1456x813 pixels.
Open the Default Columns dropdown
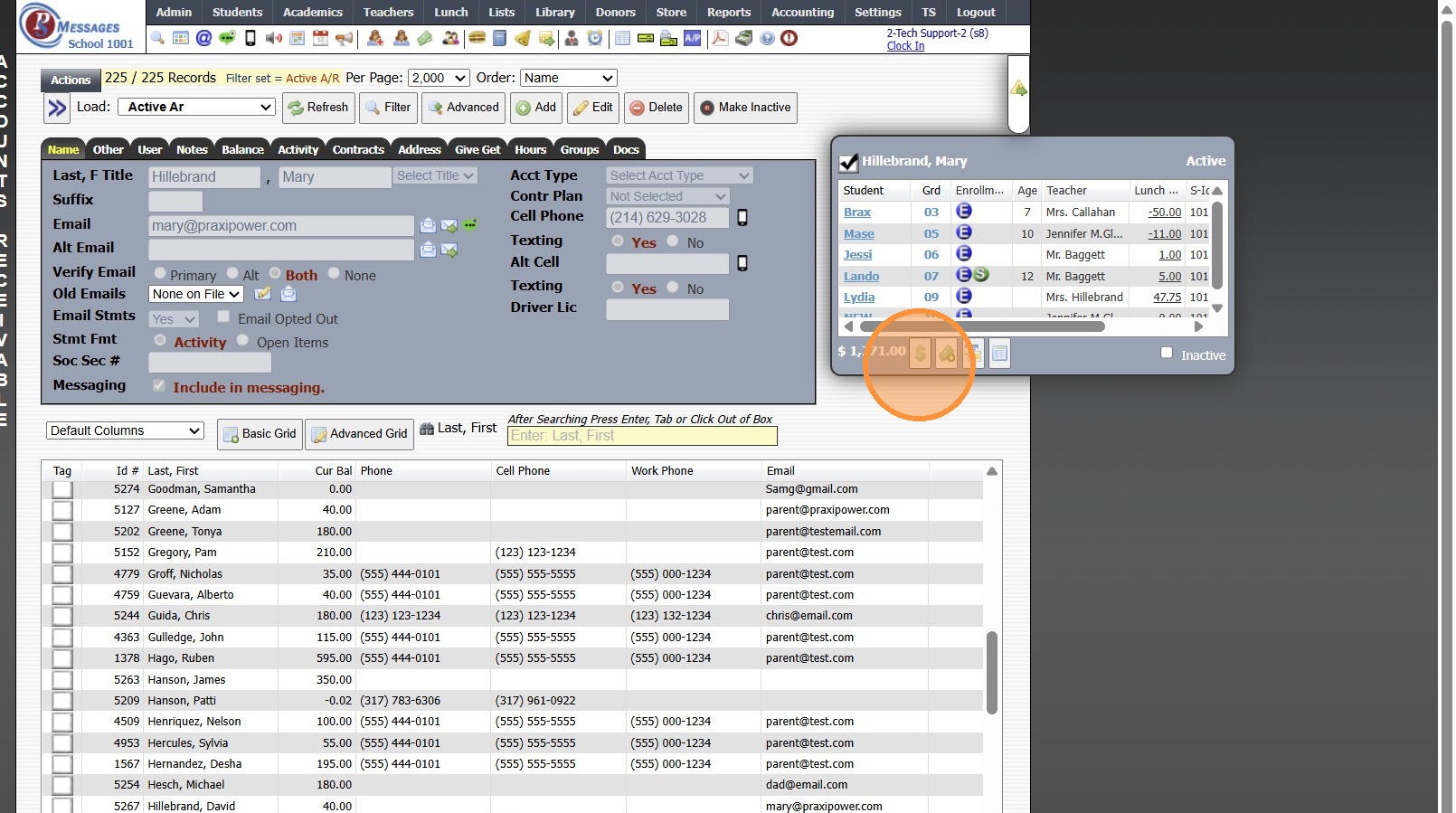pyautogui.click(x=125, y=430)
